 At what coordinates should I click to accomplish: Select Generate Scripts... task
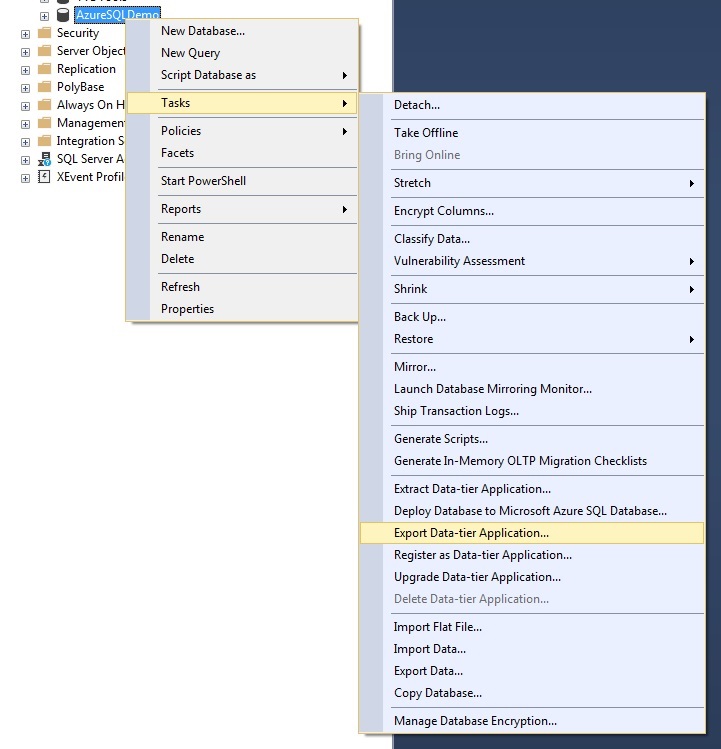[x=532, y=439]
